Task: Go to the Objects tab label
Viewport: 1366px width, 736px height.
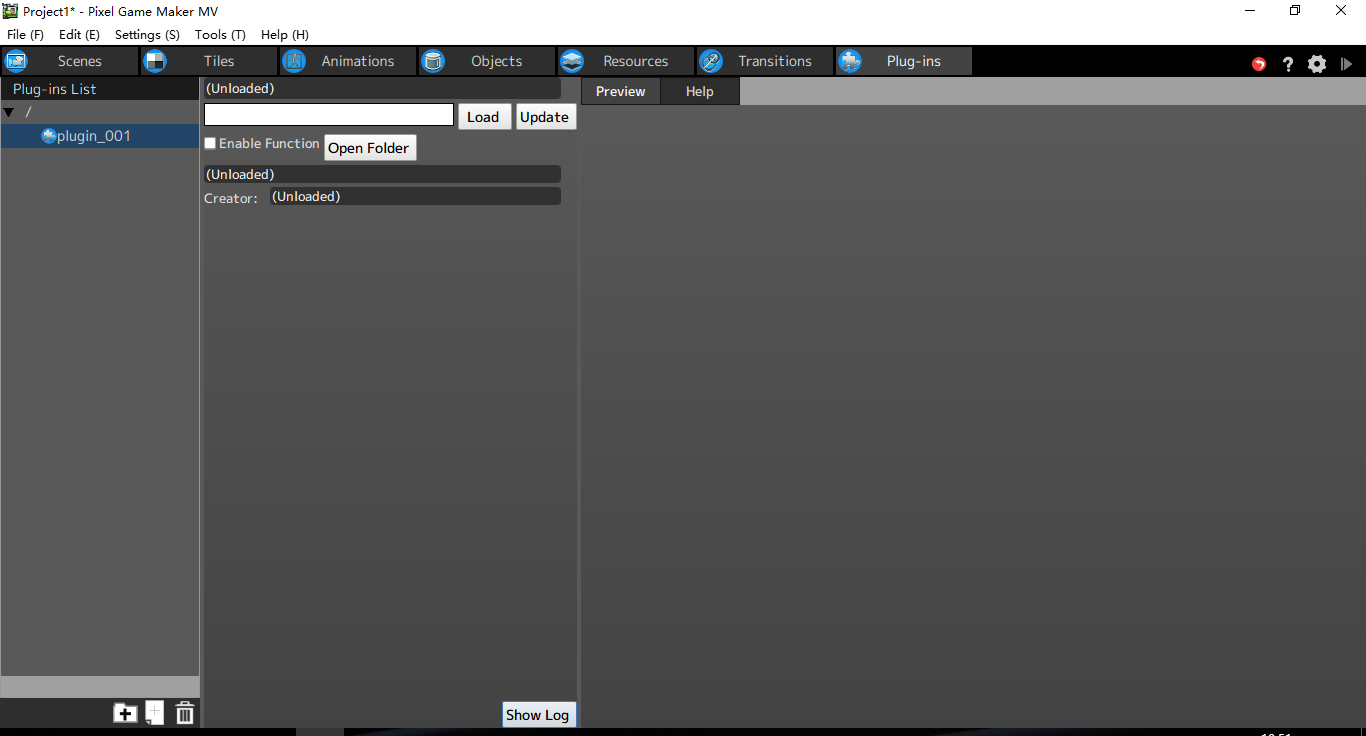Action: click(497, 61)
